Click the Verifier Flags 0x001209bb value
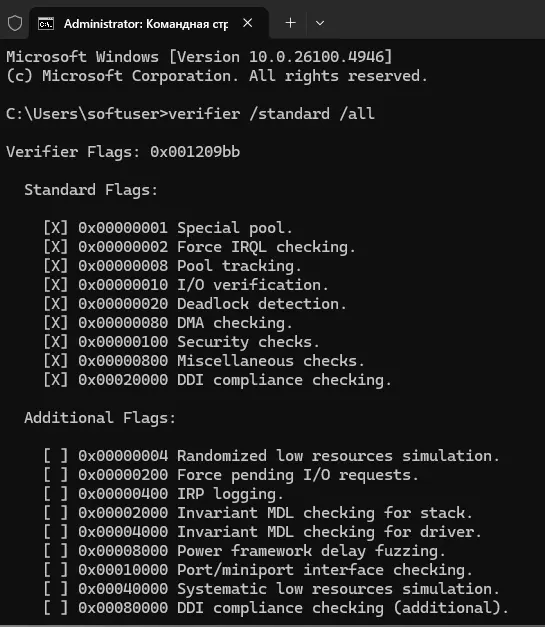545x627 pixels. [195, 152]
